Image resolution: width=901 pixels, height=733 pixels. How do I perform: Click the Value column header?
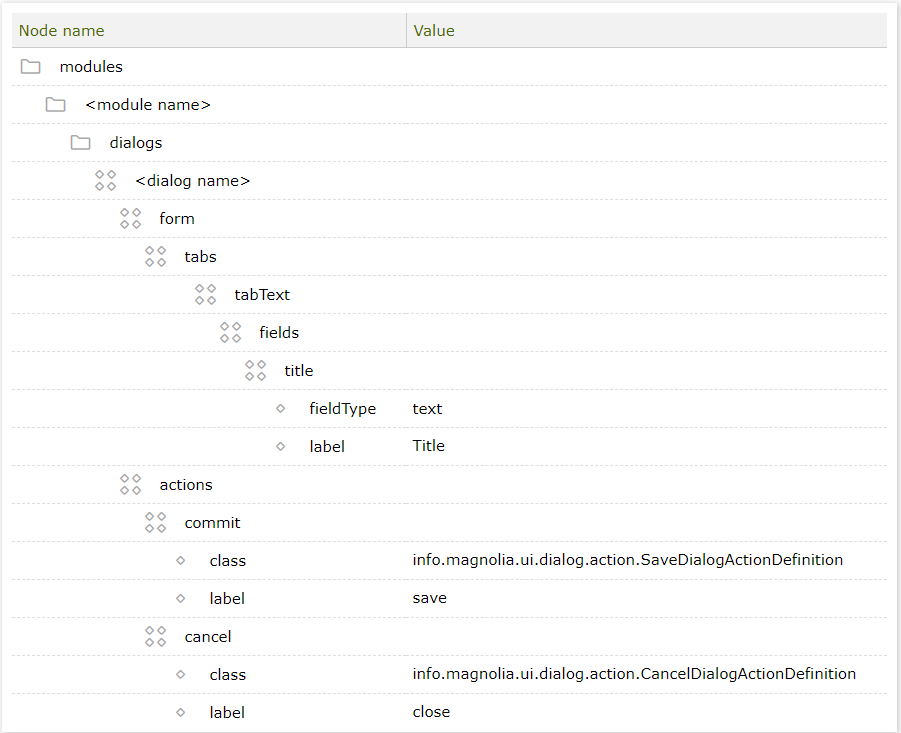434,30
